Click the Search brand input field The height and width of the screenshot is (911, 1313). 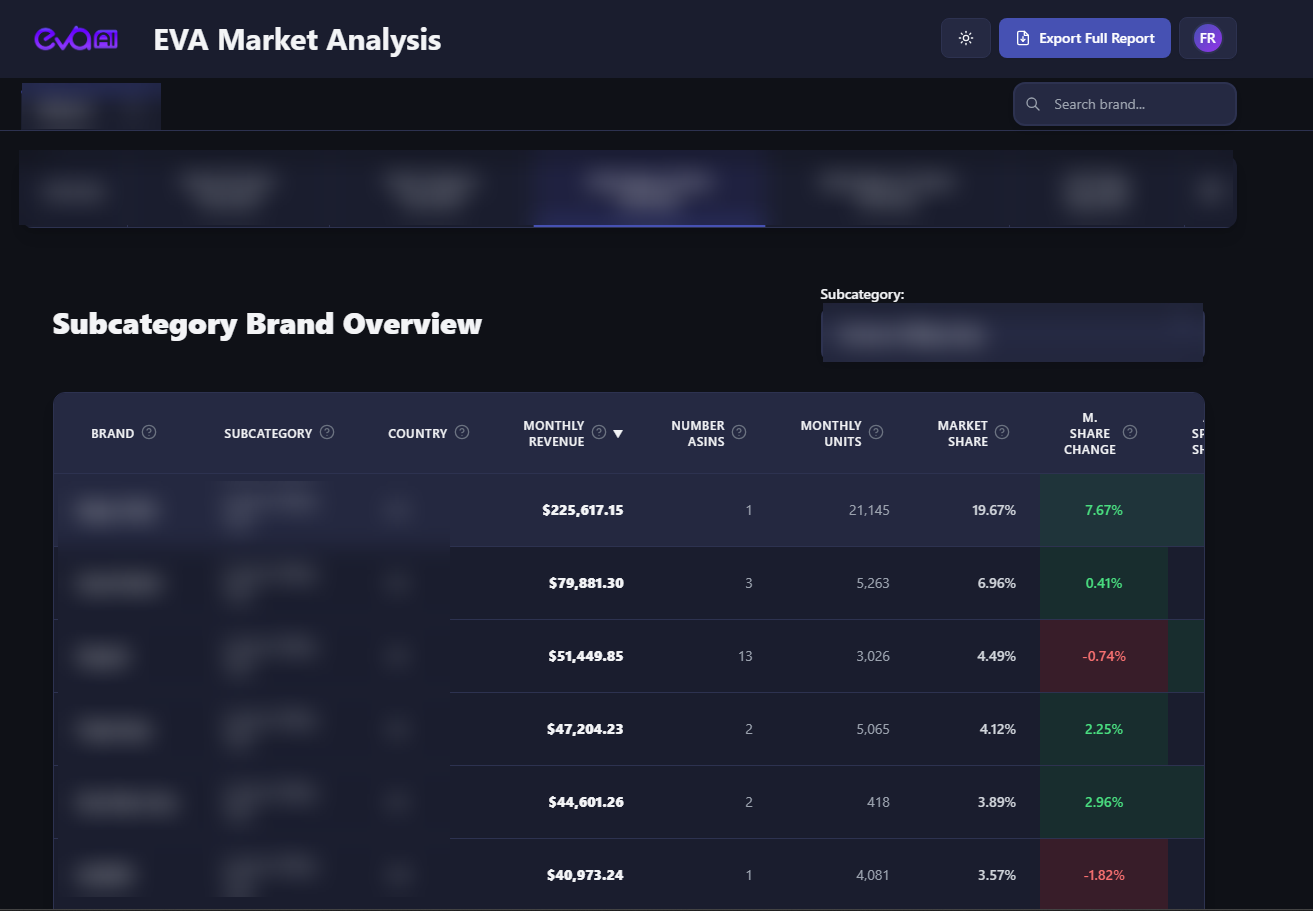(1135, 104)
